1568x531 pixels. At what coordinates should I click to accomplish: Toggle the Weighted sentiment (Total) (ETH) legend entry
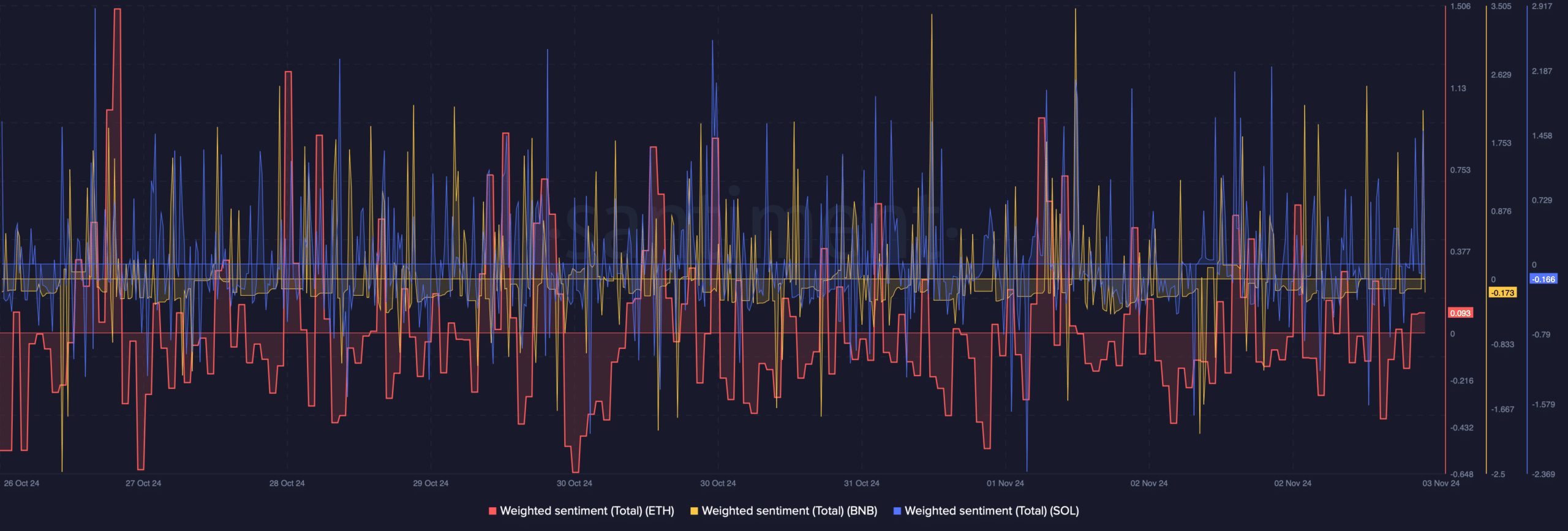pyautogui.click(x=581, y=511)
